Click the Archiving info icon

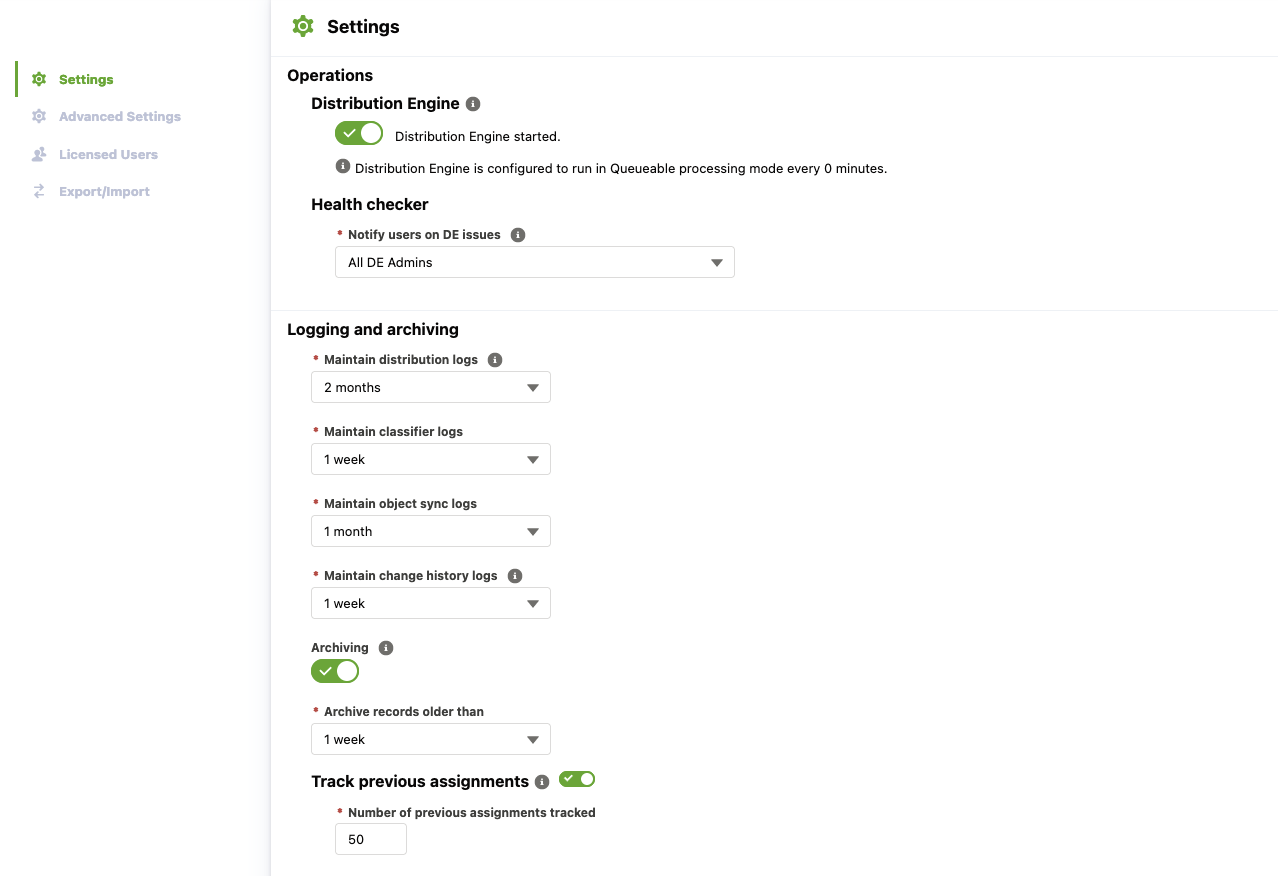pos(386,648)
